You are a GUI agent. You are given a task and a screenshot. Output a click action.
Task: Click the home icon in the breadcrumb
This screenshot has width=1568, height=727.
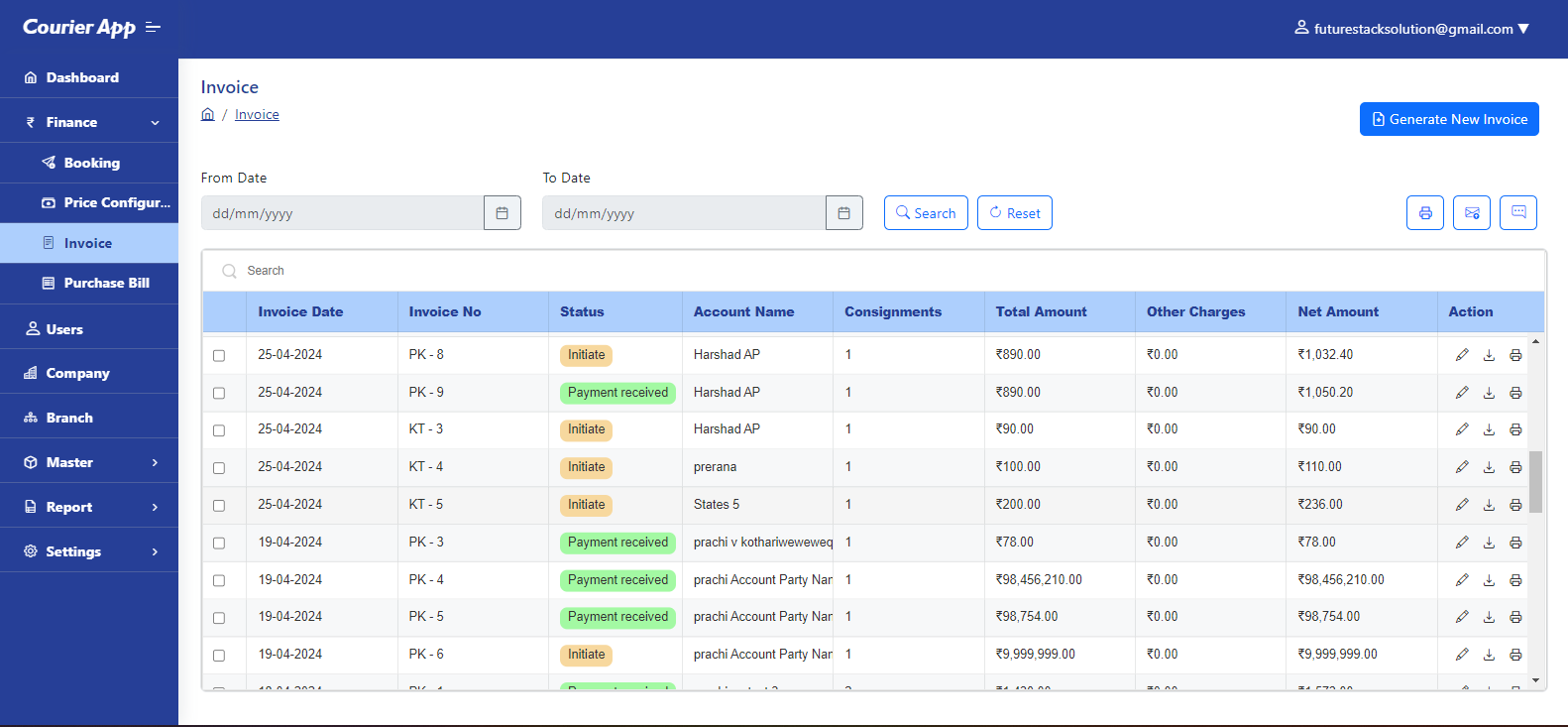click(x=208, y=115)
